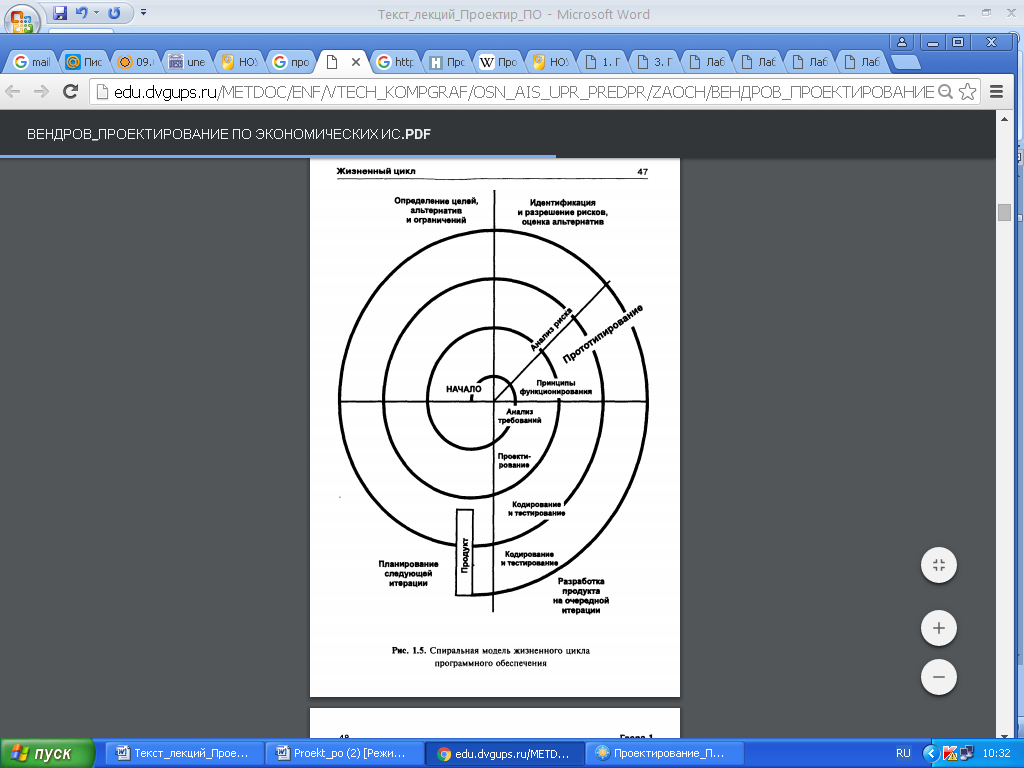Switch to the Wikipedia browser tab

498,62
